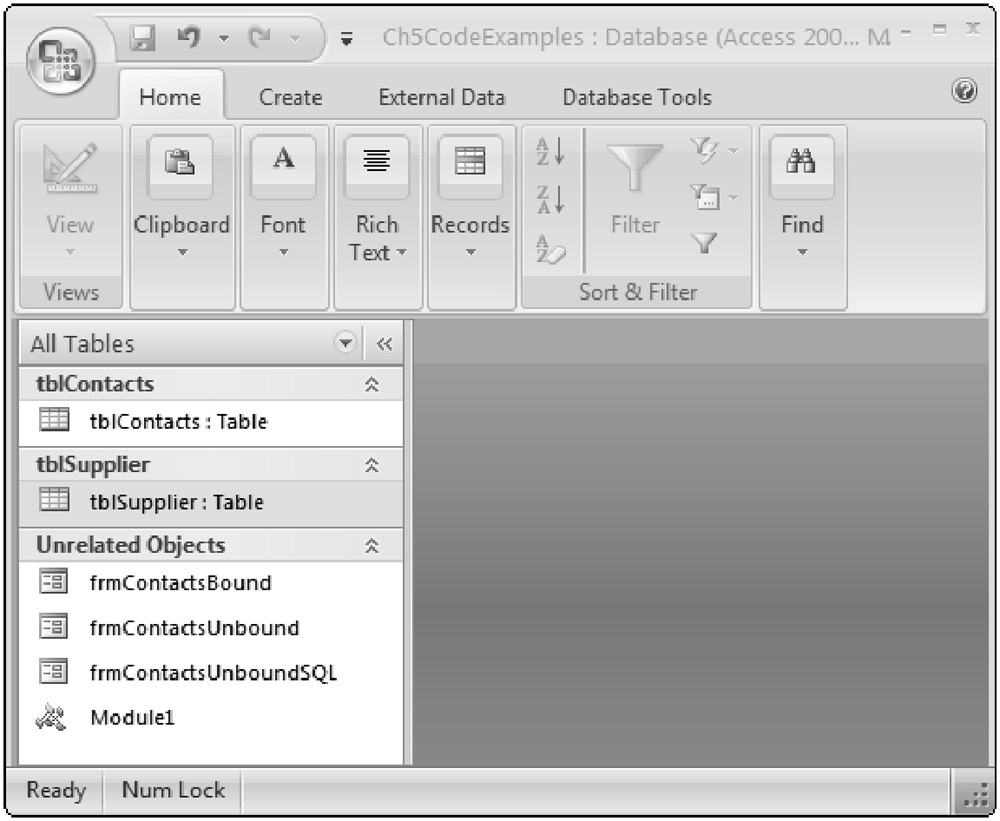Sort descending with the Z-A icon
1000x821 pixels.
pos(551,199)
